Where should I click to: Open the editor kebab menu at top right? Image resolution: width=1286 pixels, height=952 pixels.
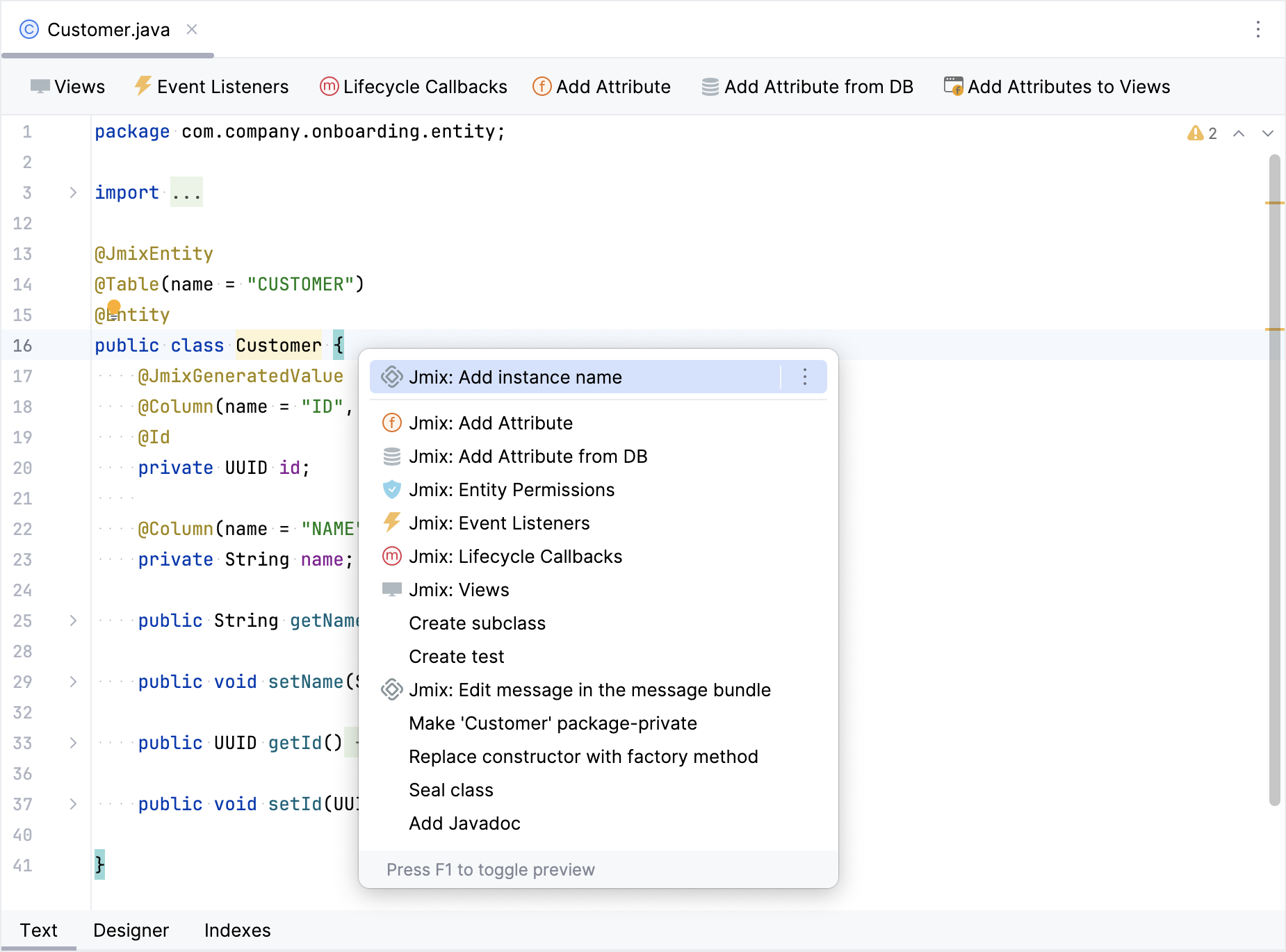click(1258, 29)
